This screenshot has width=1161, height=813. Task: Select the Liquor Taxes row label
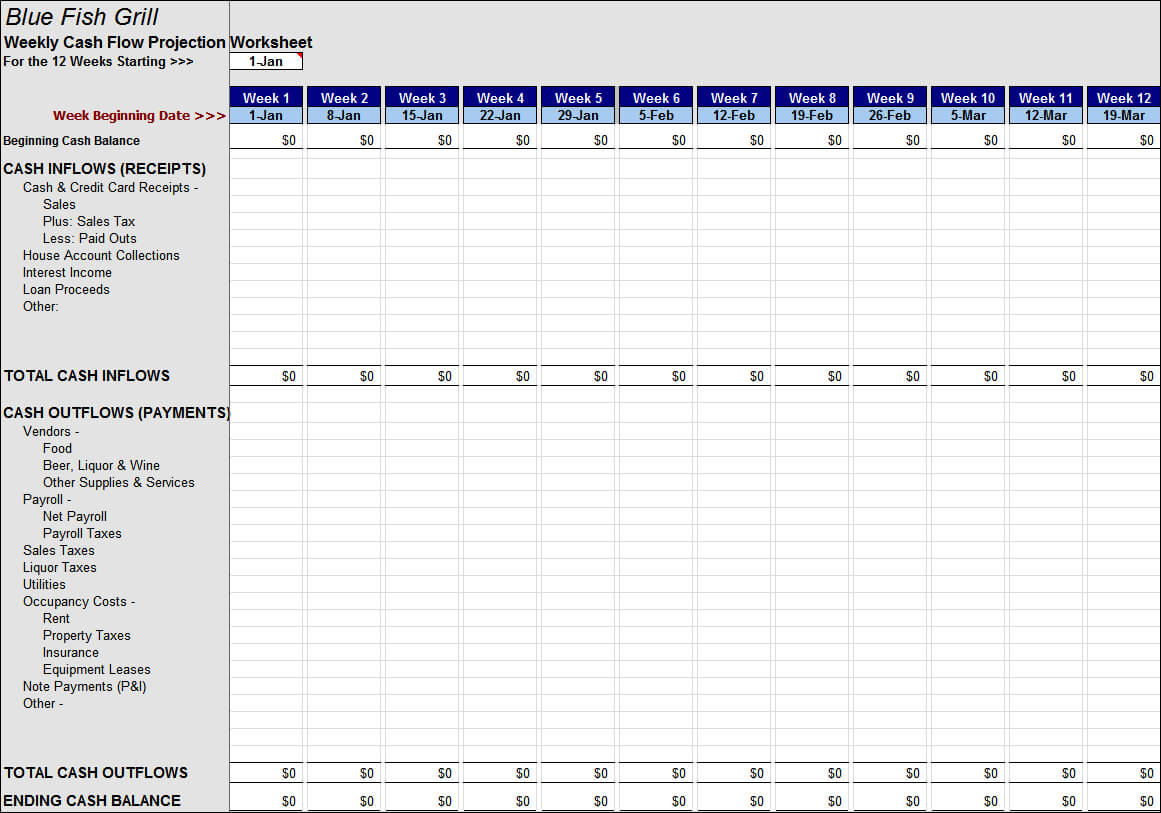pyautogui.click(x=59, y=567)
